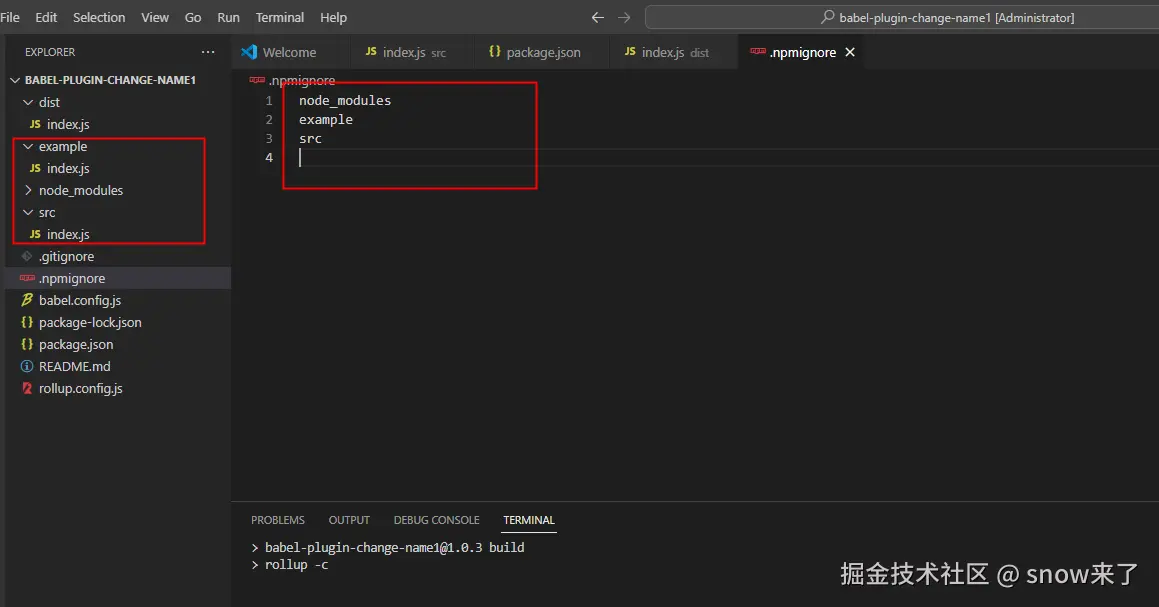
Task: Click the search magnifier in command center
Action: (x=828, y=16)
